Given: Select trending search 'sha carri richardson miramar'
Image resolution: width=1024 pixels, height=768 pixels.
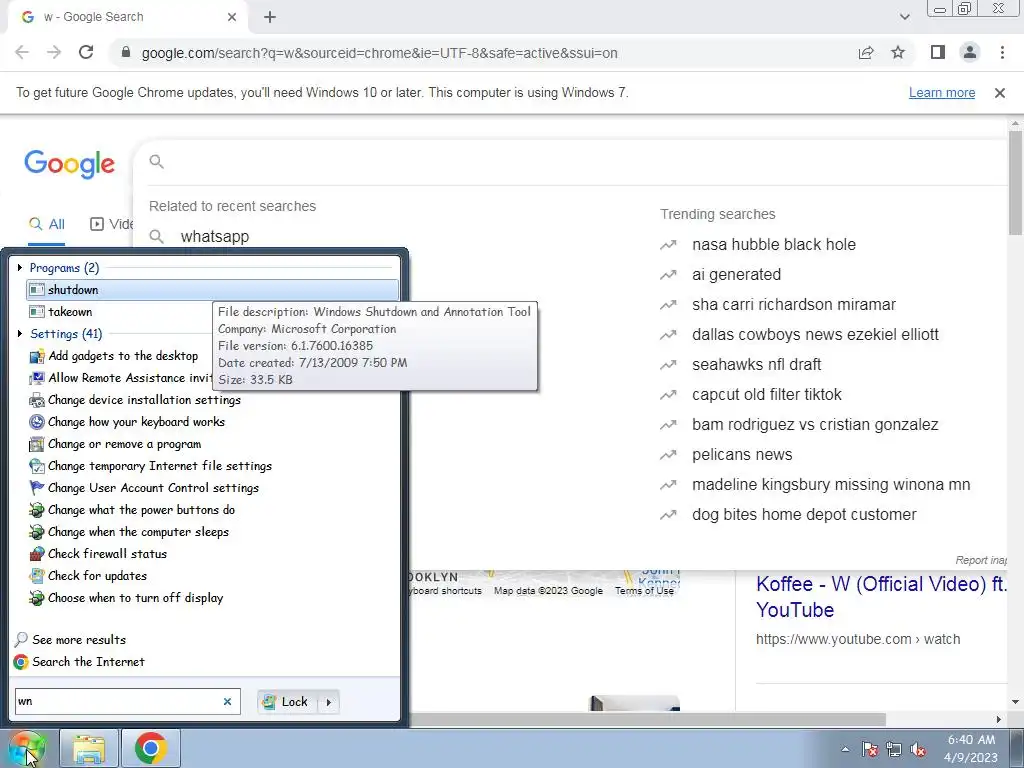Looking at the screenshot, I should click(x=793, y=304).
